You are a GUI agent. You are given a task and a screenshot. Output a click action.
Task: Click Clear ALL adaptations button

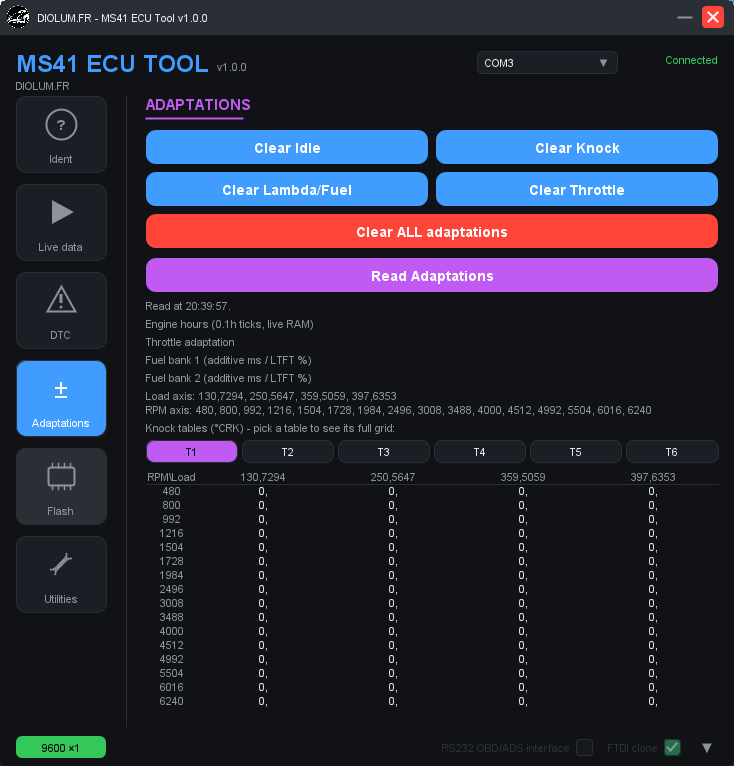(432, 232)
